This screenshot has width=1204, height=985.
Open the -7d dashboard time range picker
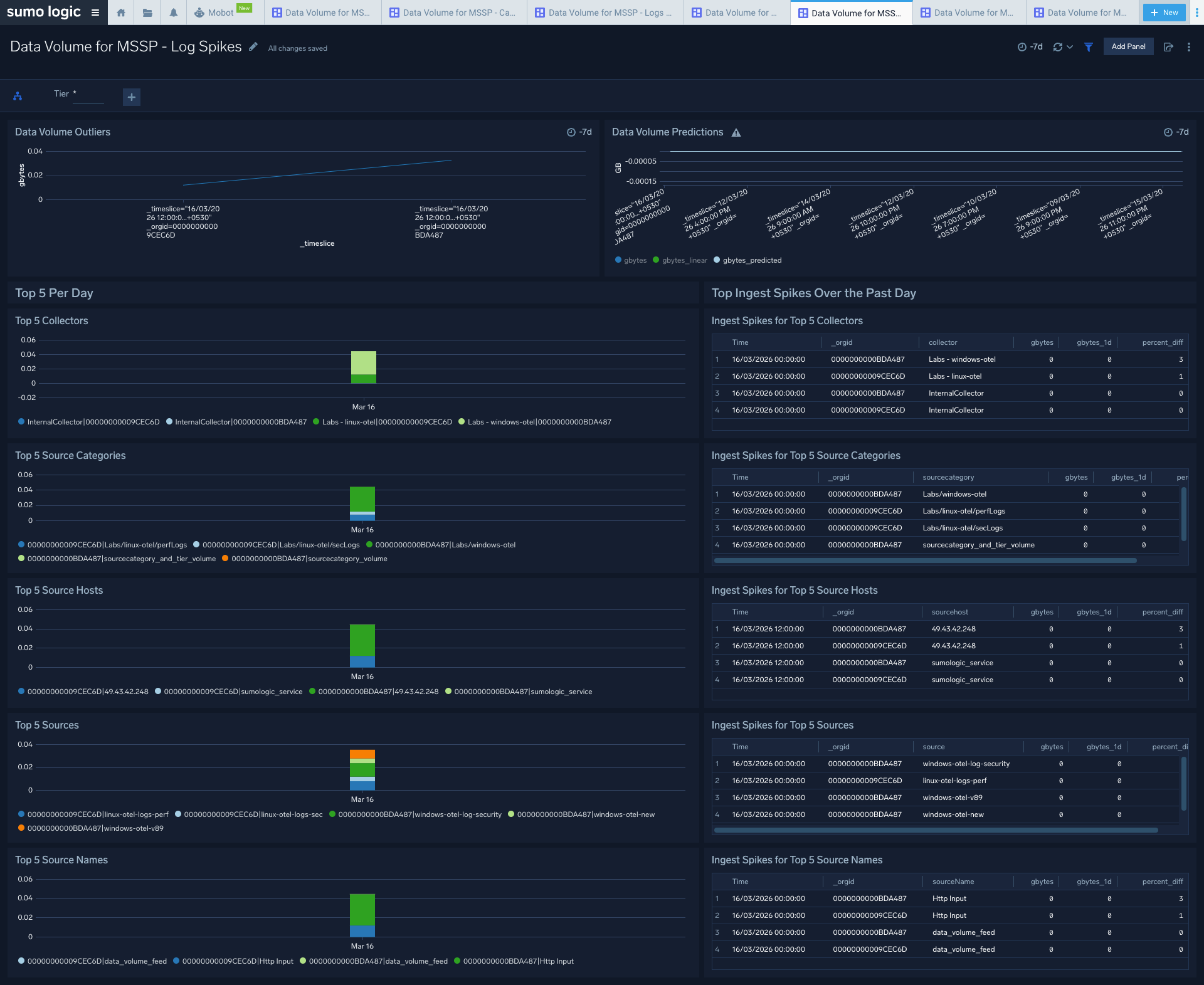click(x=1030, y=47)
